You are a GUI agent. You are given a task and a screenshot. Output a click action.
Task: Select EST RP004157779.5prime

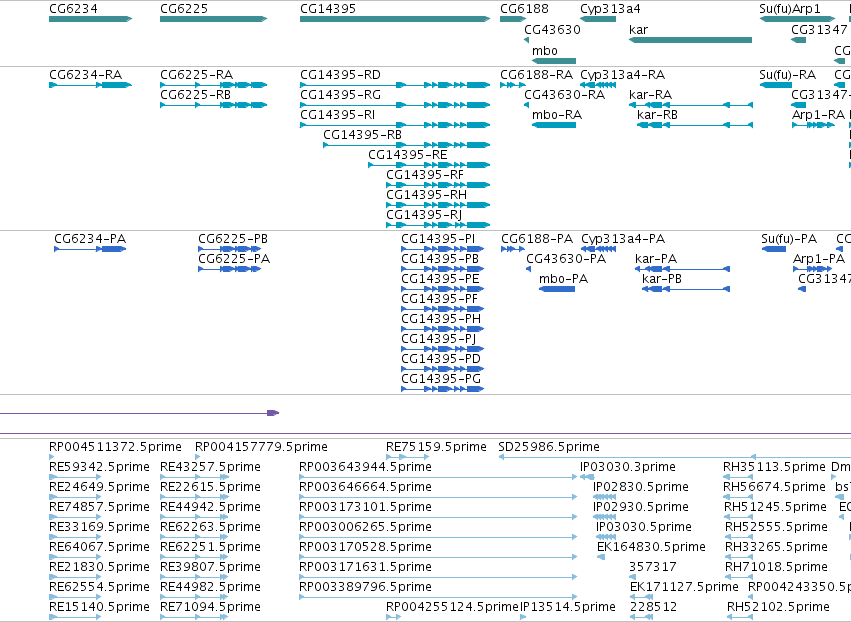pos(261,447)
